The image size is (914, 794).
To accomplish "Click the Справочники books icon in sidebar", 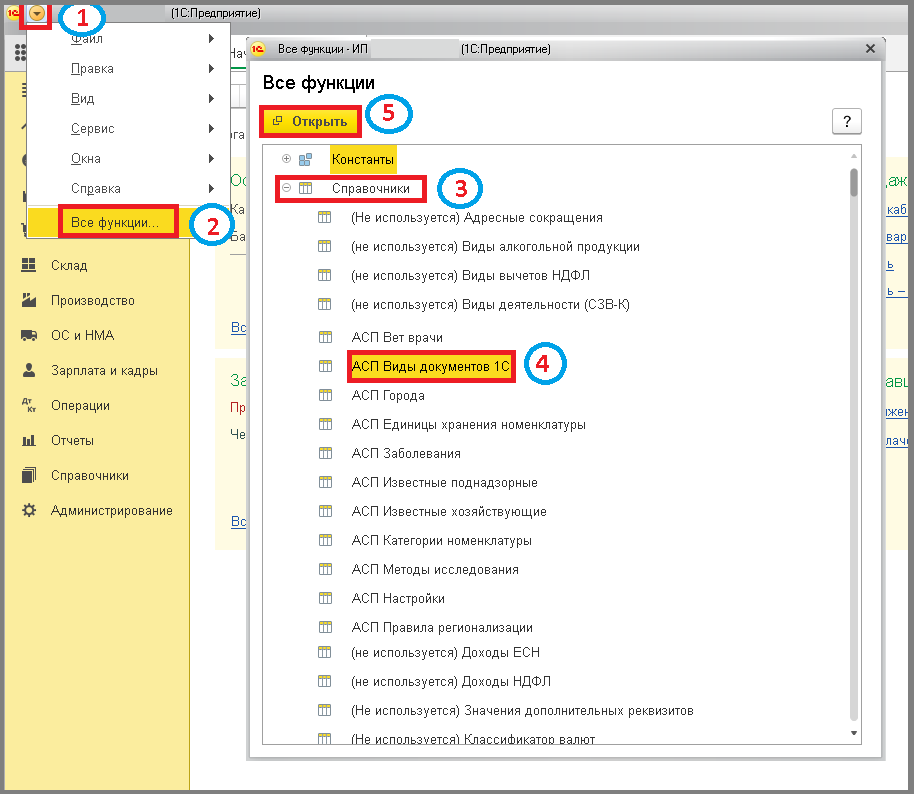I will (x=29, y=475).
